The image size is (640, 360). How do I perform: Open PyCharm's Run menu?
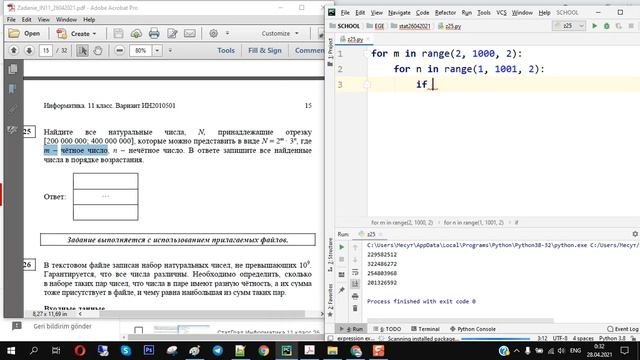pos(467,13)
